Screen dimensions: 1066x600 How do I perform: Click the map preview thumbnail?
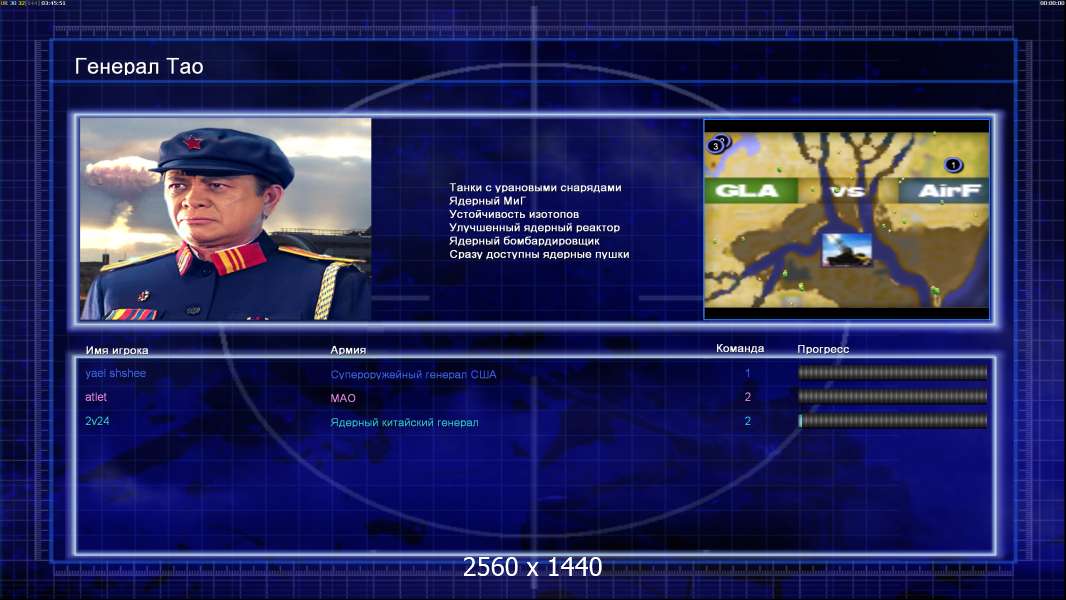pyautogui.click(x=846, y=219)
